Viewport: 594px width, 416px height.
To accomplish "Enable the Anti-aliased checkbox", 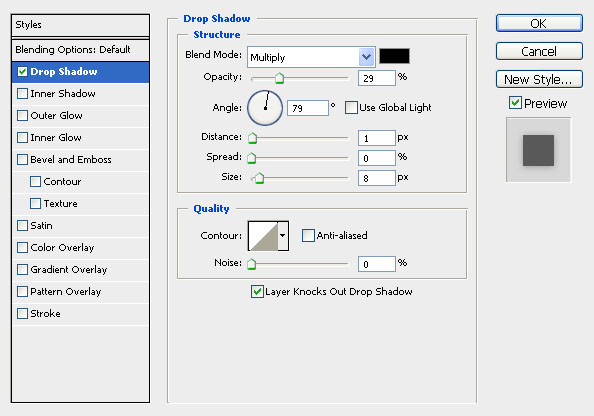I will (x=308, y=236).
